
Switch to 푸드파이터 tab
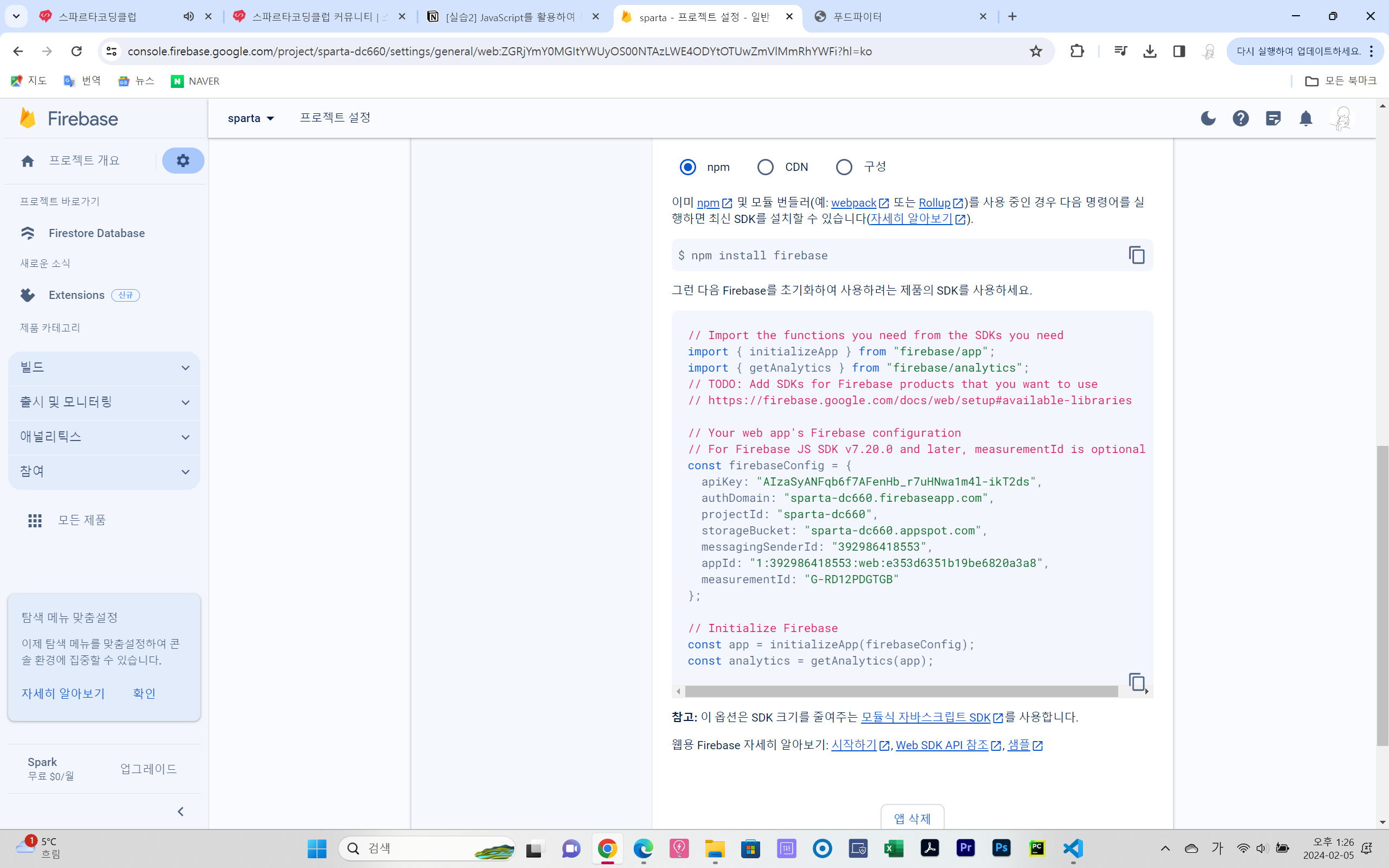(900, 17)
